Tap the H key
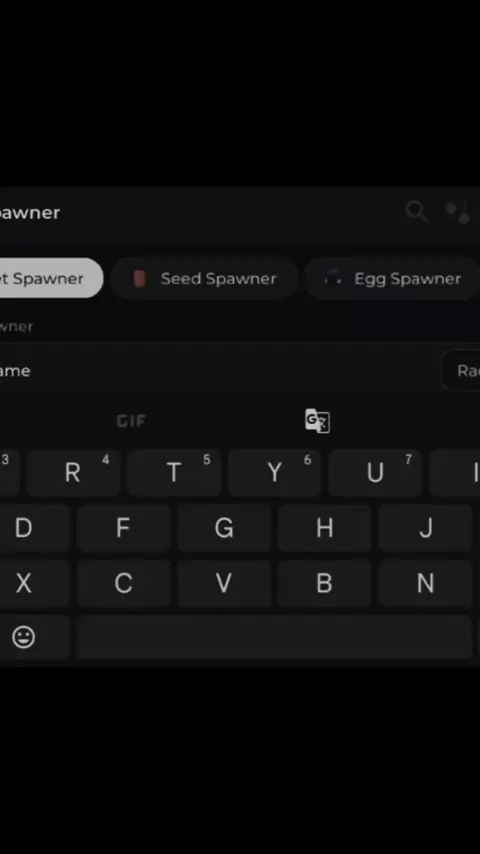 click(325, 528)
